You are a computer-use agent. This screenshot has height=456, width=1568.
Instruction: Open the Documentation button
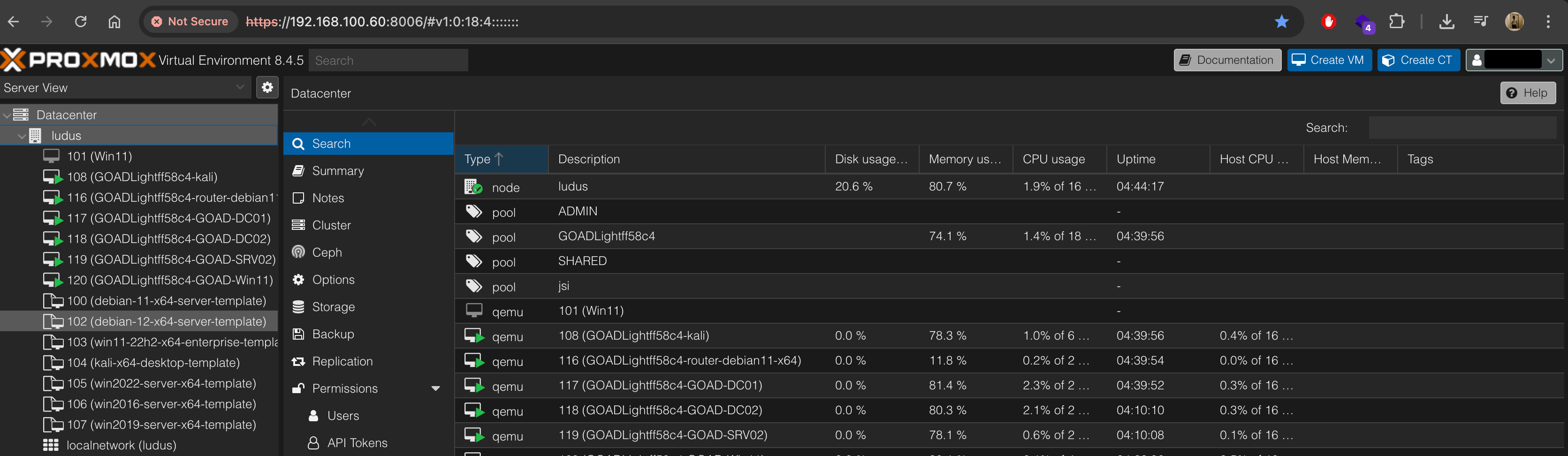tap(1226, 60)
